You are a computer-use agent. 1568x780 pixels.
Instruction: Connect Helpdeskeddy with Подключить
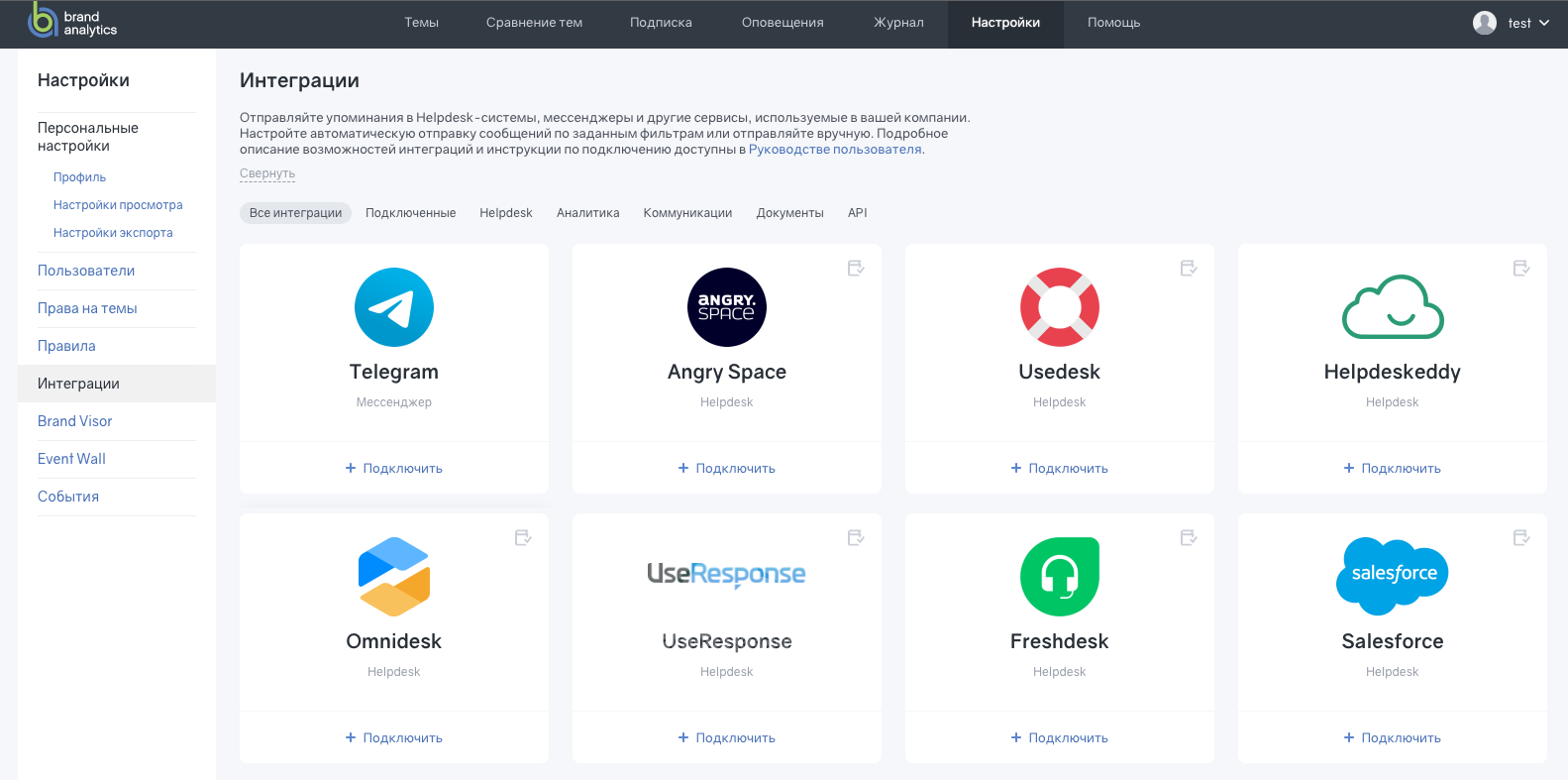click(1393, 468)
